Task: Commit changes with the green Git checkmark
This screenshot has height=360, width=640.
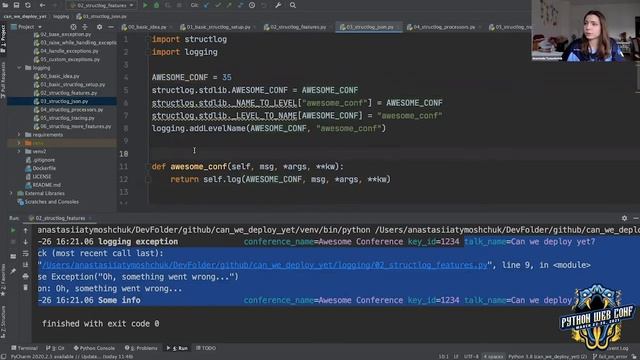Action: [218, 5]
